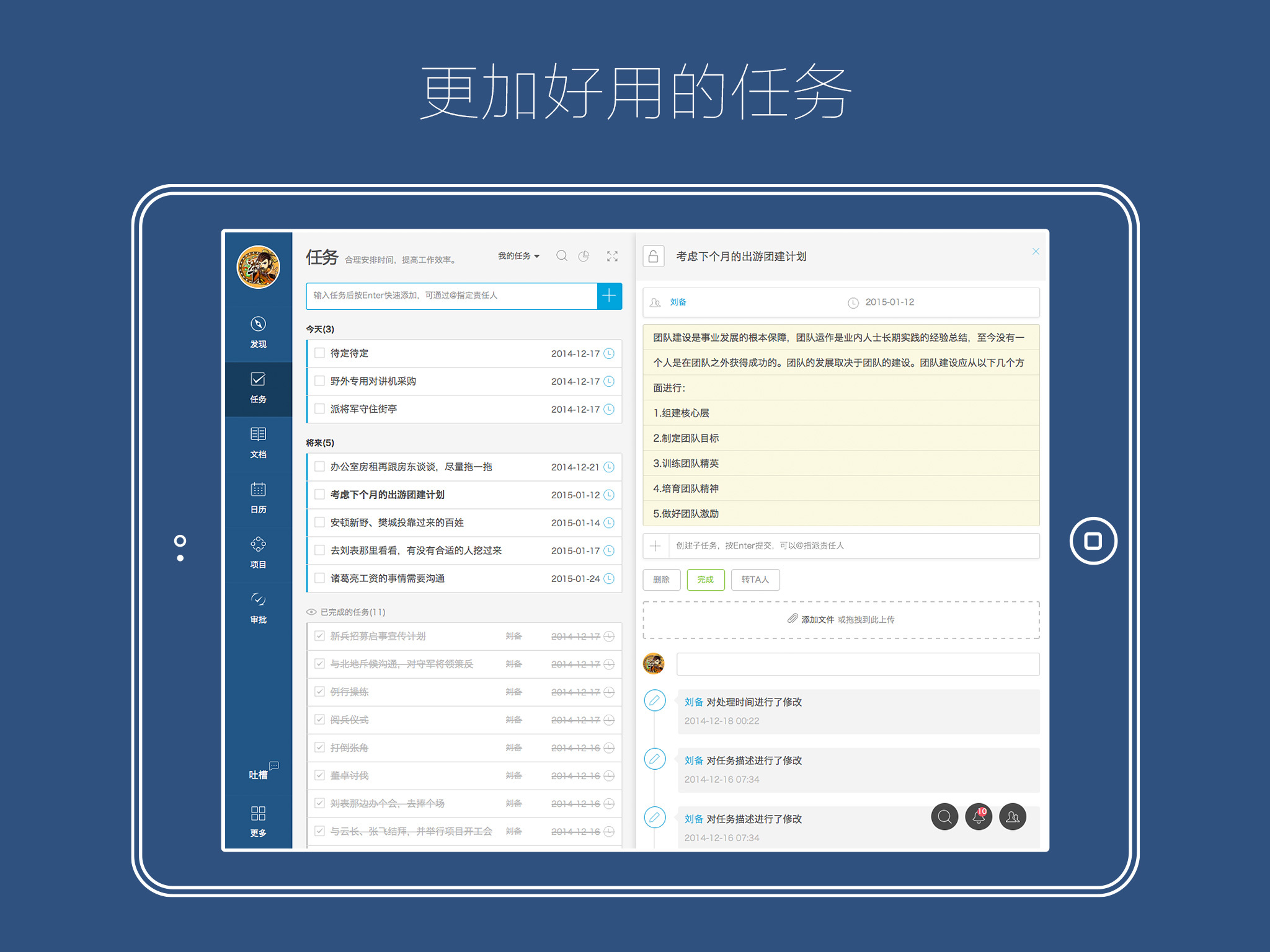The width and height of the screenshot is (1270, 952).
Task: Click the 刘备 assignee link
Action: tap(678, 302)
